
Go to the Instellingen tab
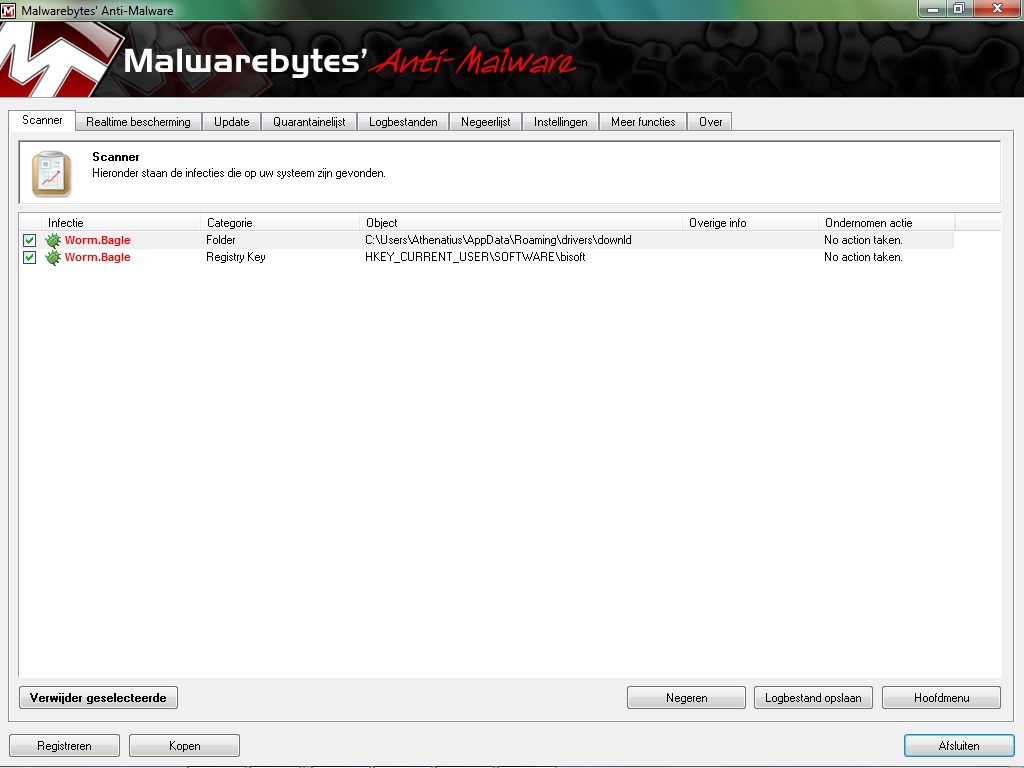point(560,121)
